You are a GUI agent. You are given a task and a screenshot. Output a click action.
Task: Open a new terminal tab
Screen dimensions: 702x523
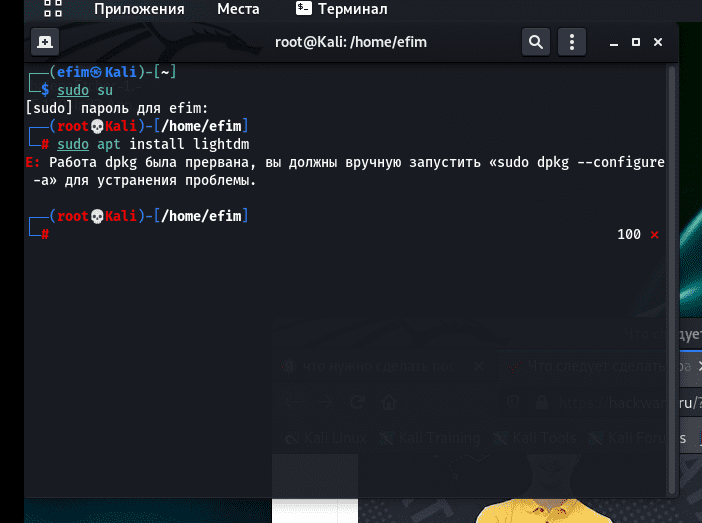click(45, 42)
